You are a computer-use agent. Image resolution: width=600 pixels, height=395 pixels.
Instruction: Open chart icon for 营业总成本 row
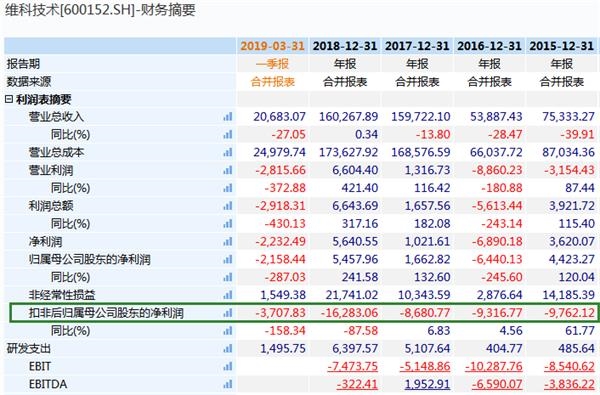point(228,152)
